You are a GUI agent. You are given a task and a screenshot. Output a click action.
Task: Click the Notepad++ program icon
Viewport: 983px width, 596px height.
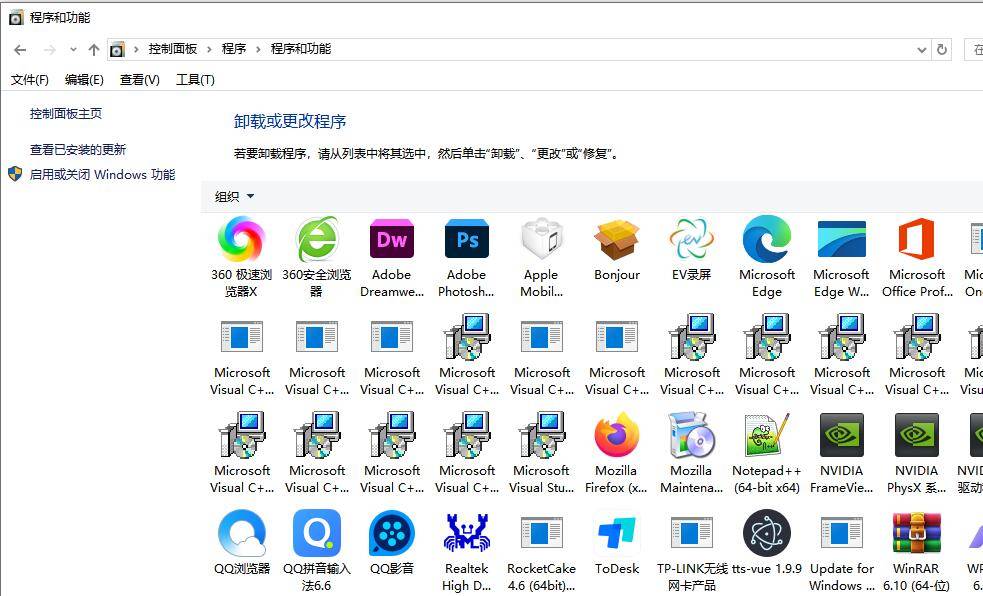click(x=766, y=437)
